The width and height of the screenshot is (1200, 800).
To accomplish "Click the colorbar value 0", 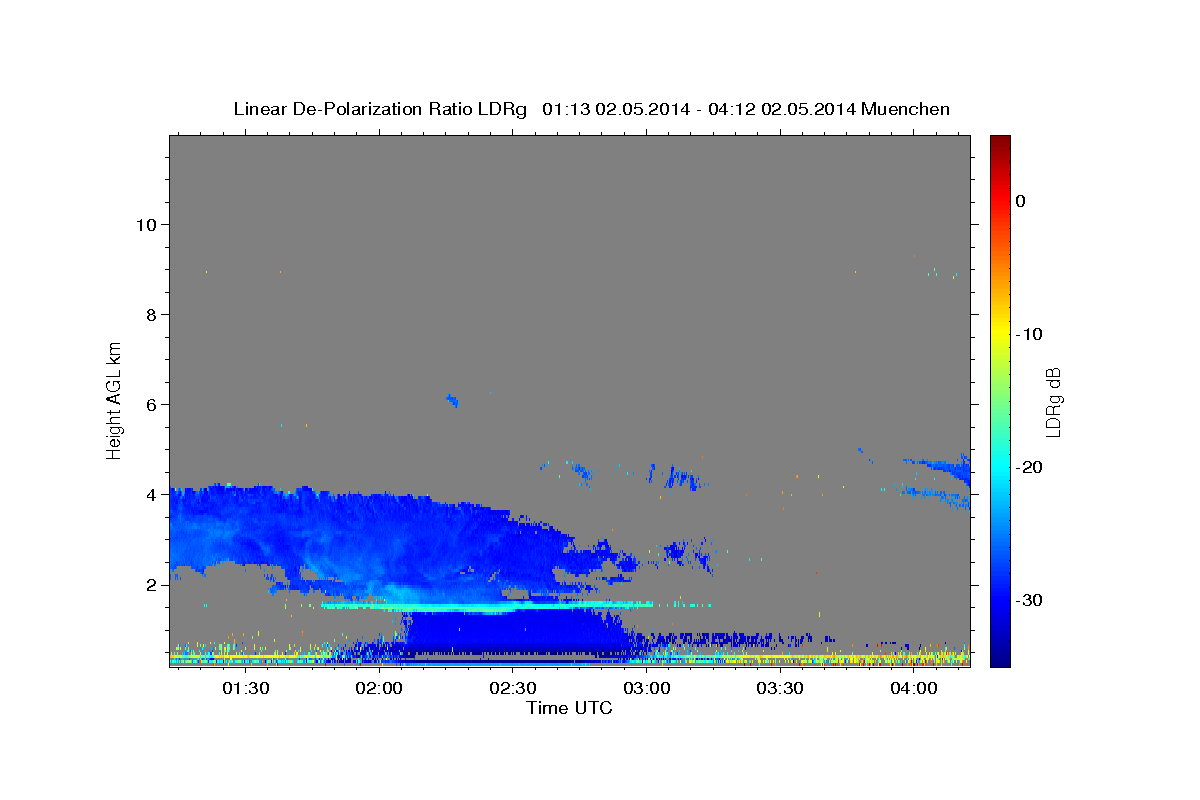I will [1020, 201].
